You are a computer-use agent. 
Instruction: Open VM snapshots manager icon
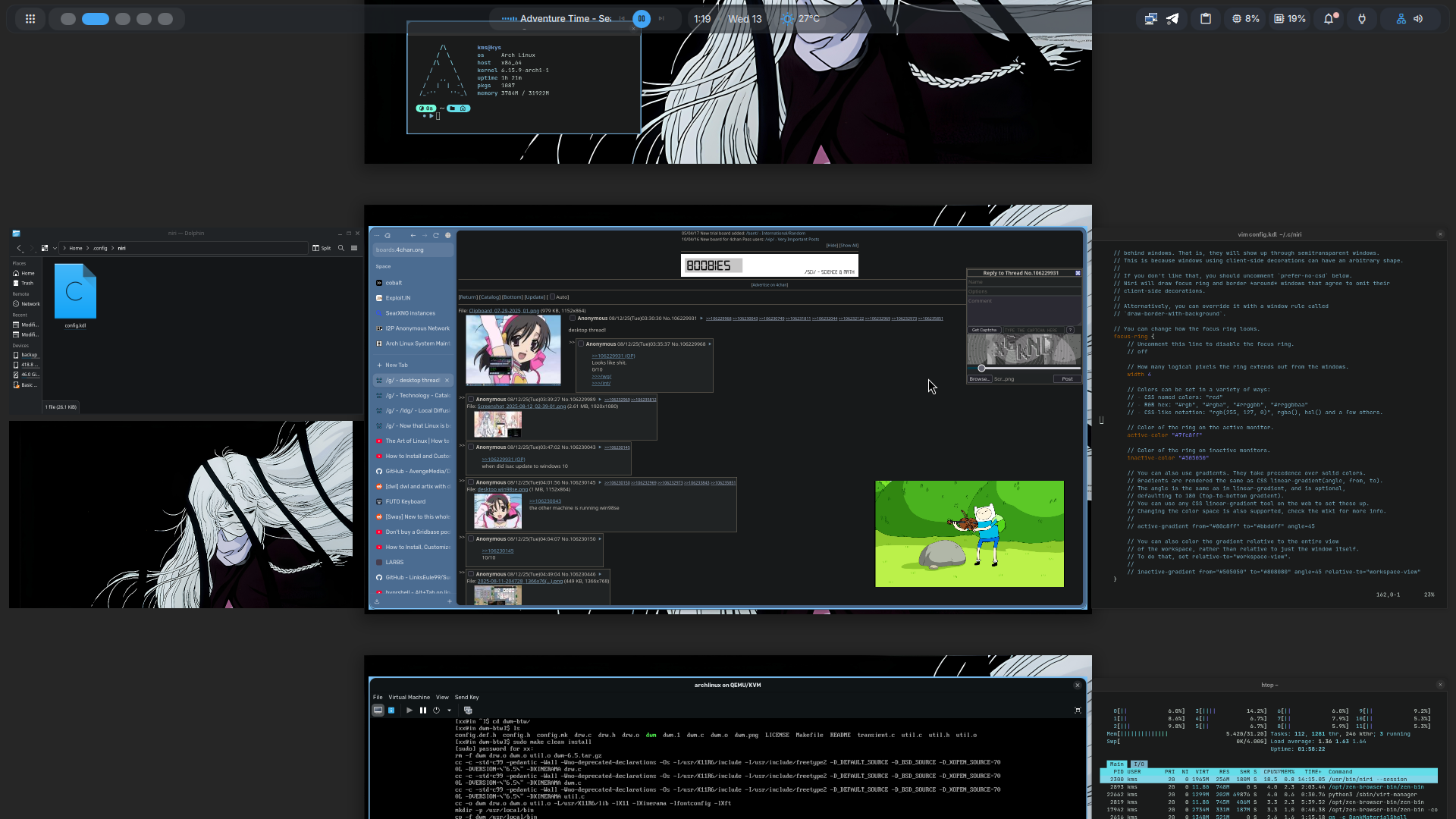pos(468,711)
